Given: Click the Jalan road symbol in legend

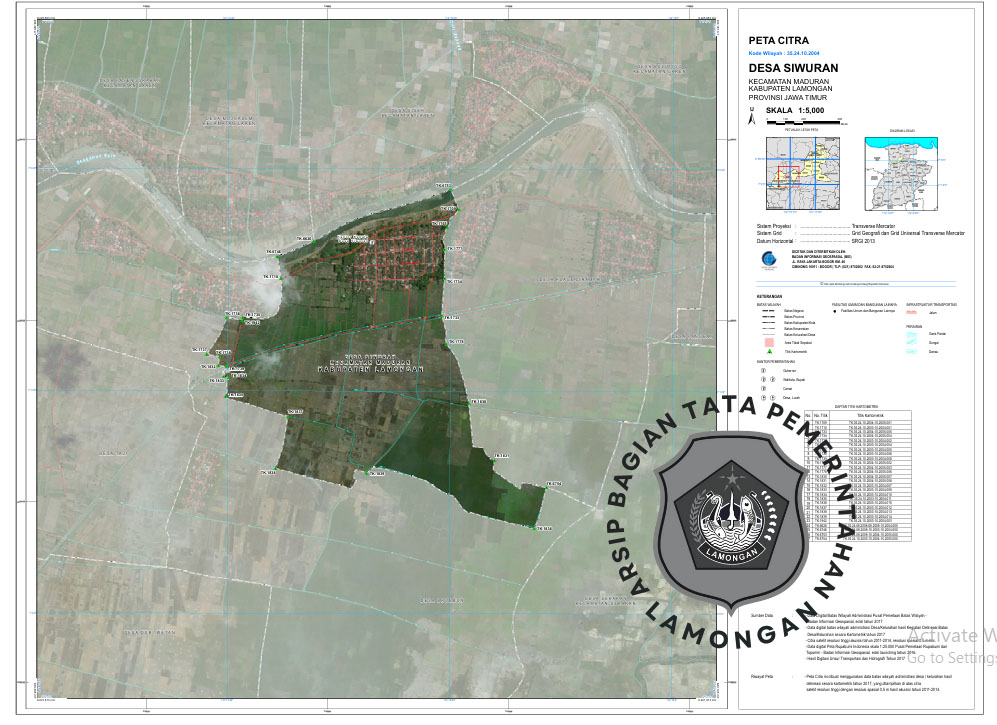Looking at the screenshot, I should [x=911, y=313].
